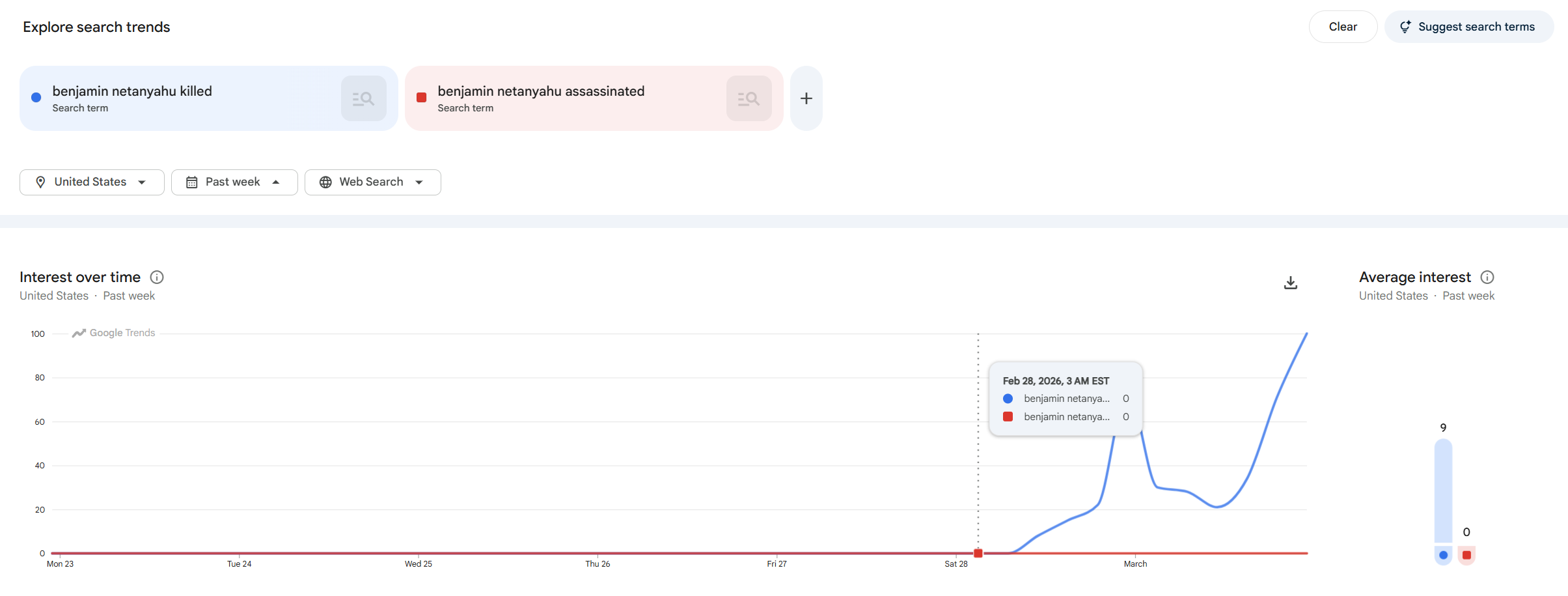1568x596 pixels.
Task: Click the 'Suggest search terms' label
Action: click(1476, 27)
